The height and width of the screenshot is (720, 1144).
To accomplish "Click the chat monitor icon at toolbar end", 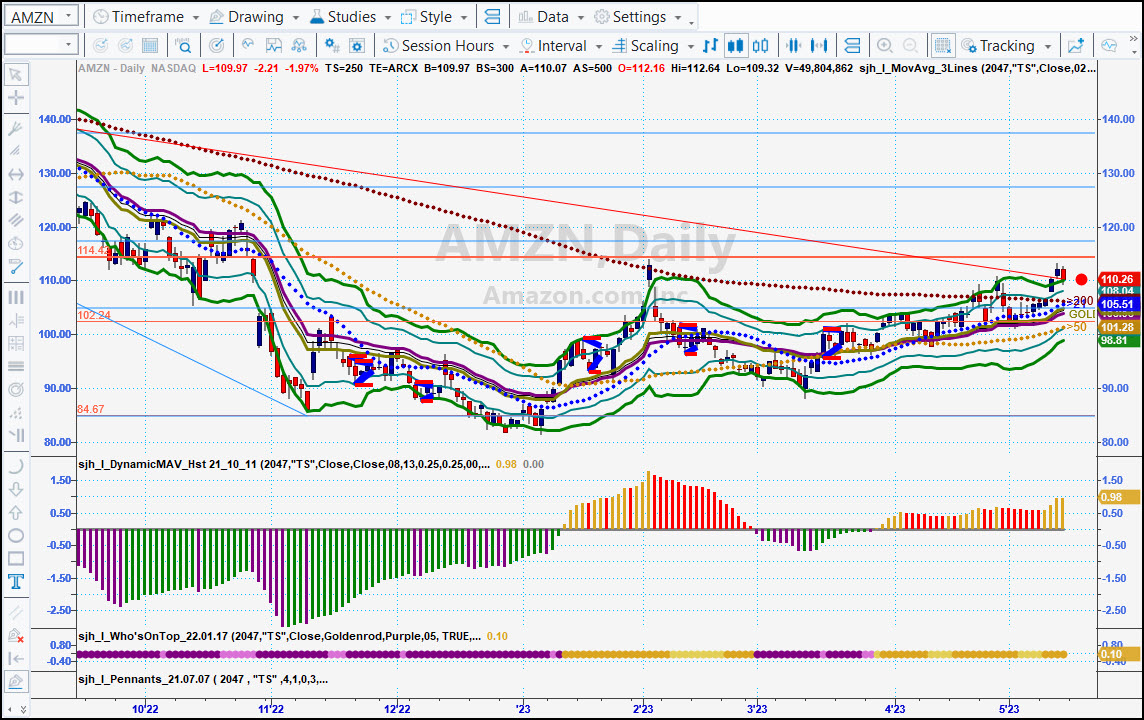I will (x=1109, y=46).
